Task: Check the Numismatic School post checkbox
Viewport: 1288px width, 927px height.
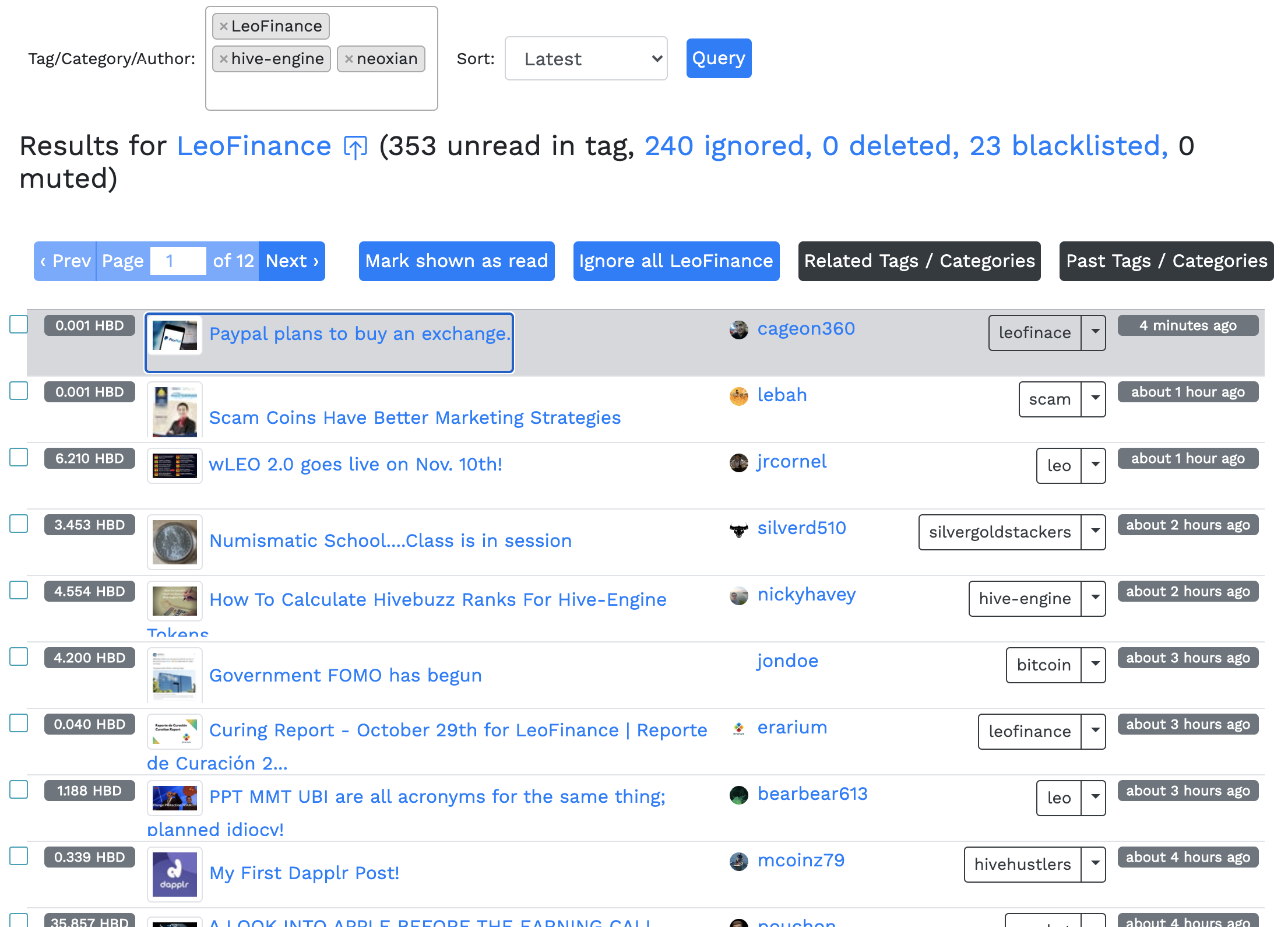Action: pyautogui.click(x=19, y=524)
